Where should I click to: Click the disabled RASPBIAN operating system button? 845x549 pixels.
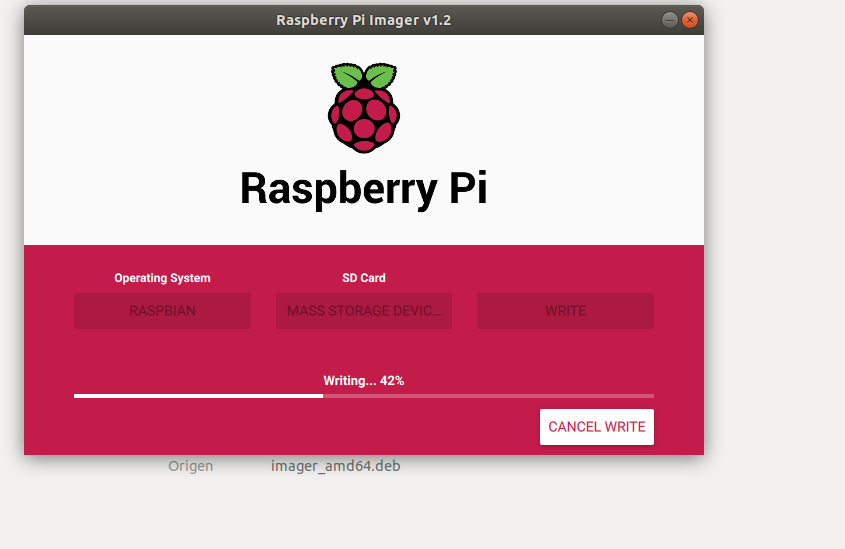tap(162, 311)
